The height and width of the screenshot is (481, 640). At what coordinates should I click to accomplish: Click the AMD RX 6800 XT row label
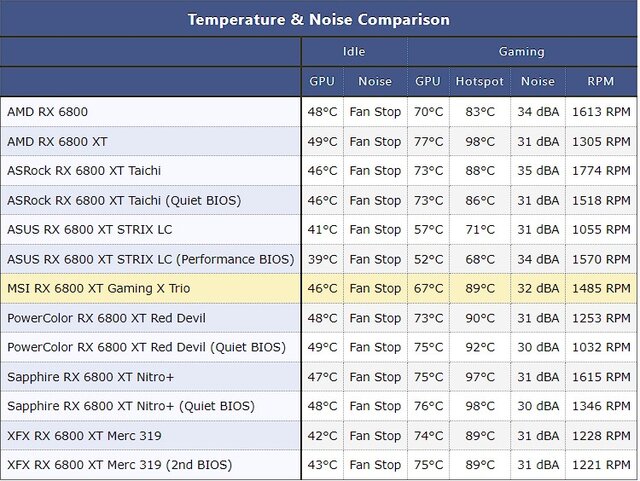(x=57, y=141)
